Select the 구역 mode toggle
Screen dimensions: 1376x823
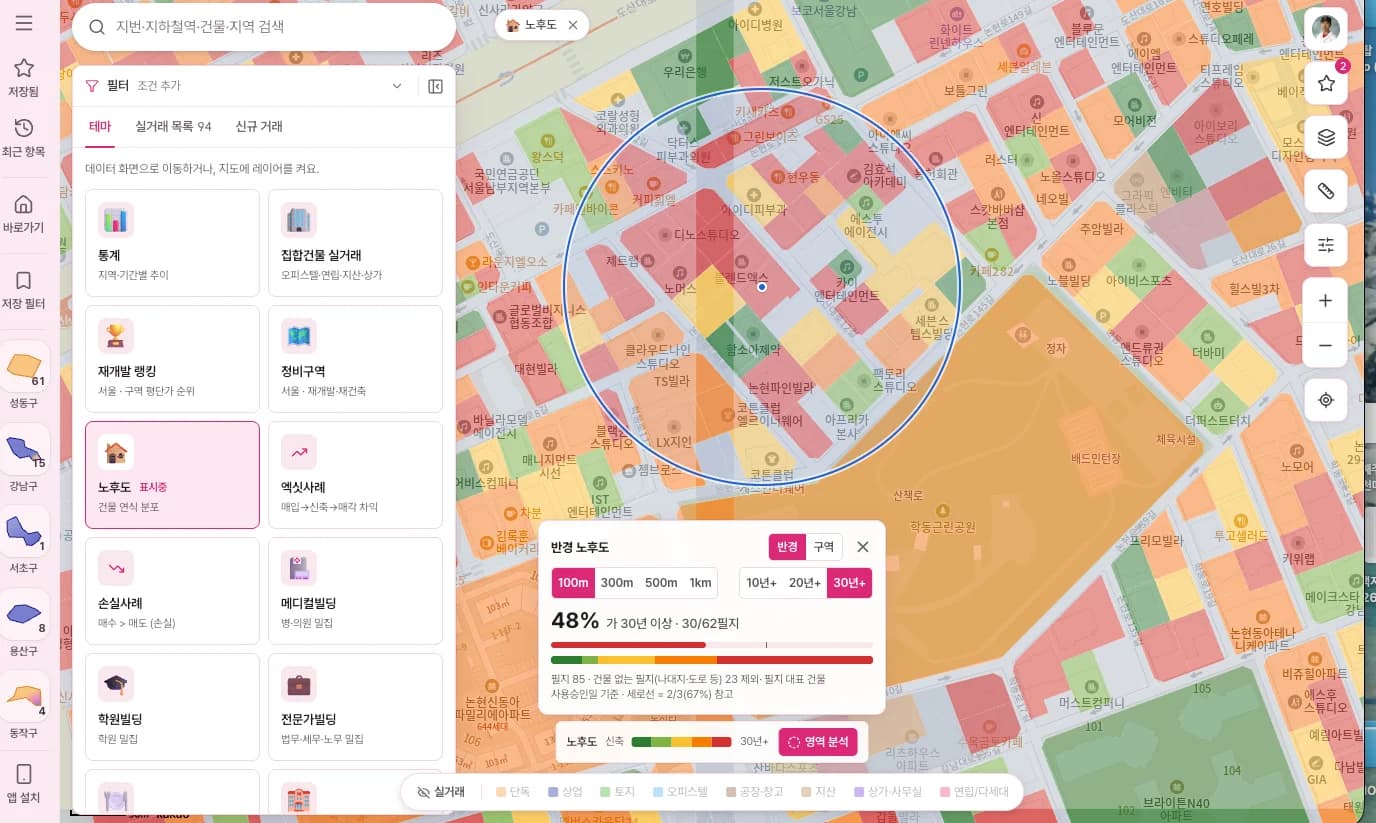pos(824,547)
